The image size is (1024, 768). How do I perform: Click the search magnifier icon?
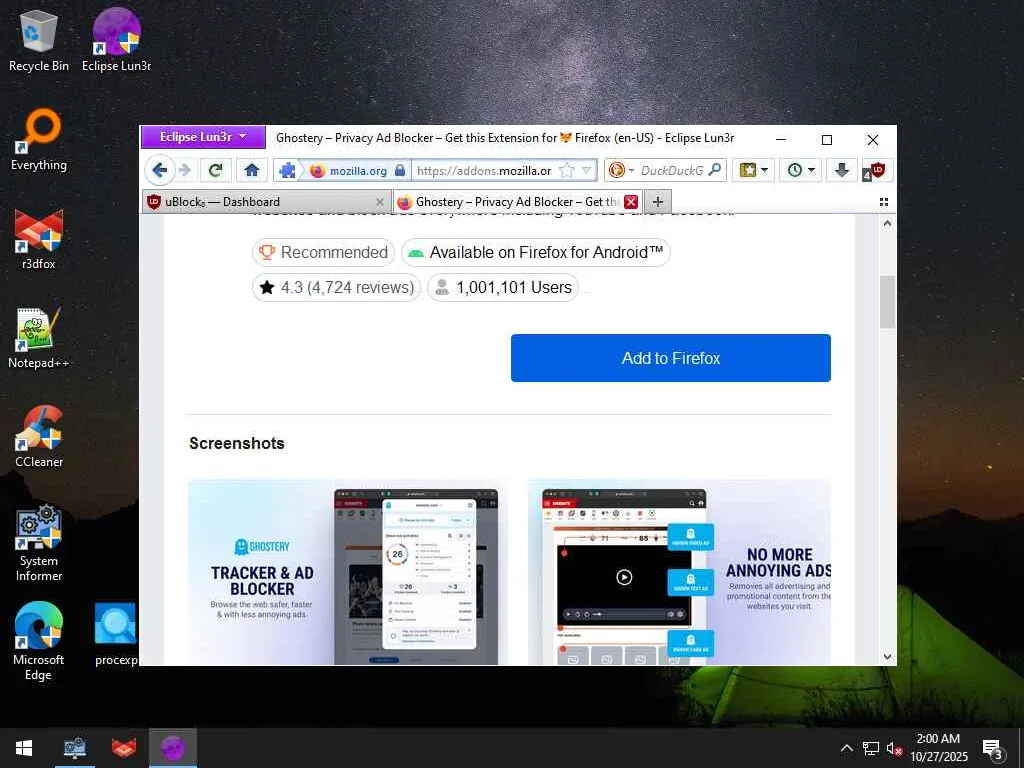(x=715, y=170)
